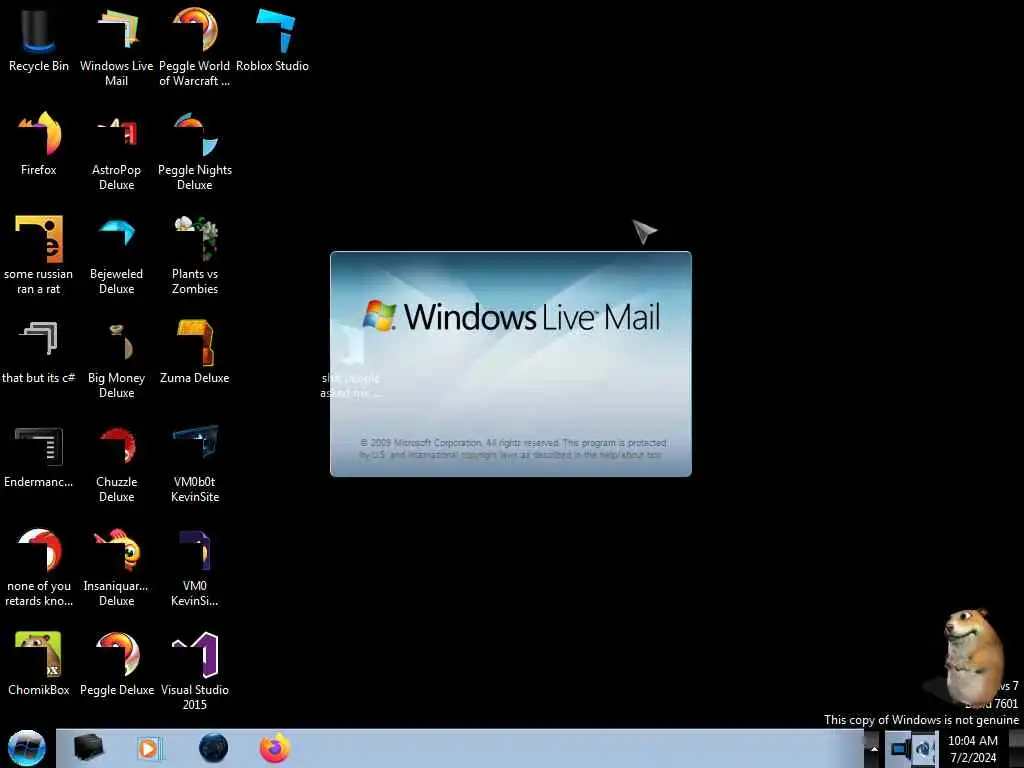Select the Bejeweled Deluxe desktop icon
Viewport: 1024px width, 768px height.
point(116,255)
